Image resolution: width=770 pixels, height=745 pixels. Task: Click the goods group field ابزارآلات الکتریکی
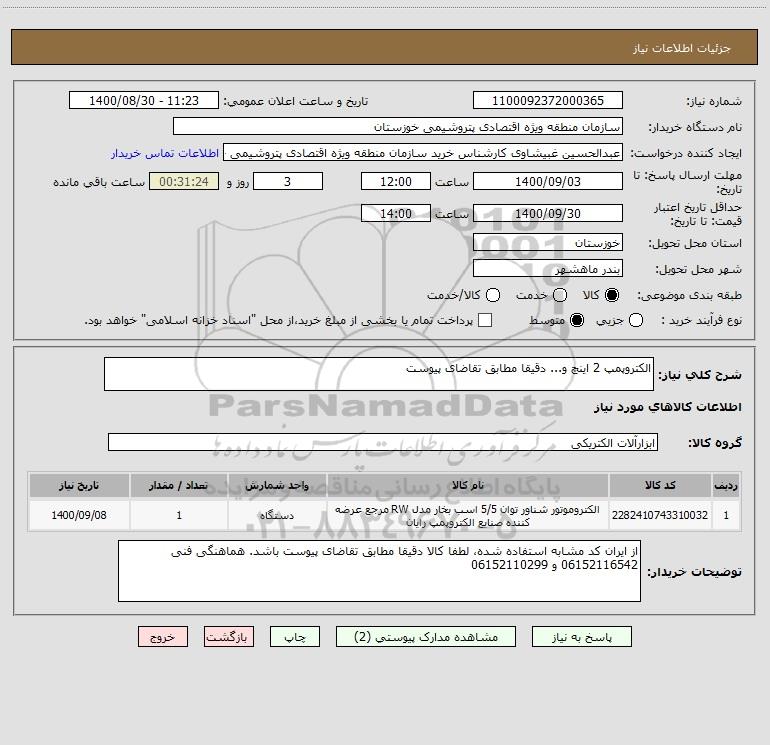[x=383, y=442]
